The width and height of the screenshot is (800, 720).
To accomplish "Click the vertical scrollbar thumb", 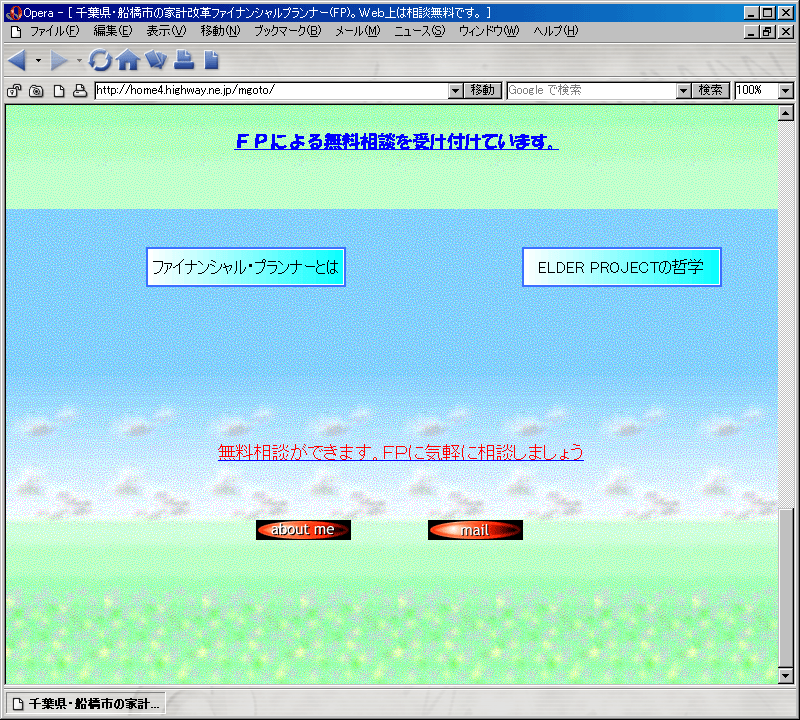I will point(786,588).
